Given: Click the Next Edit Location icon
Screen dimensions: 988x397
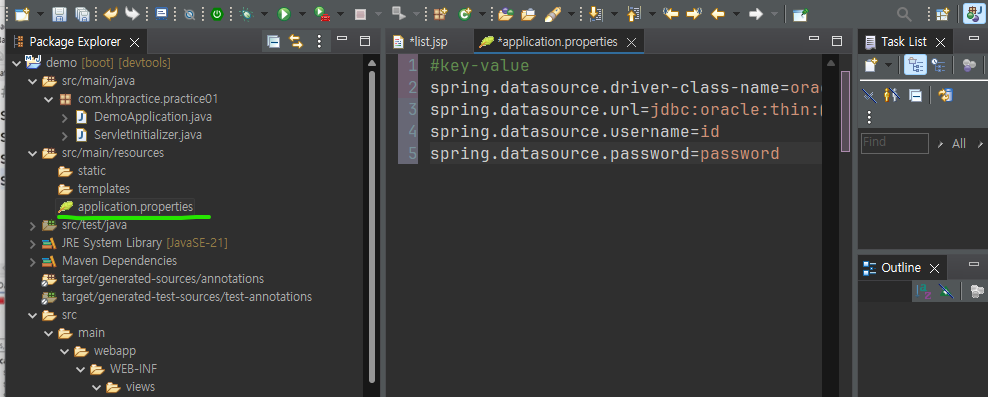Looking at the screenshot, I should click(694, 14).
